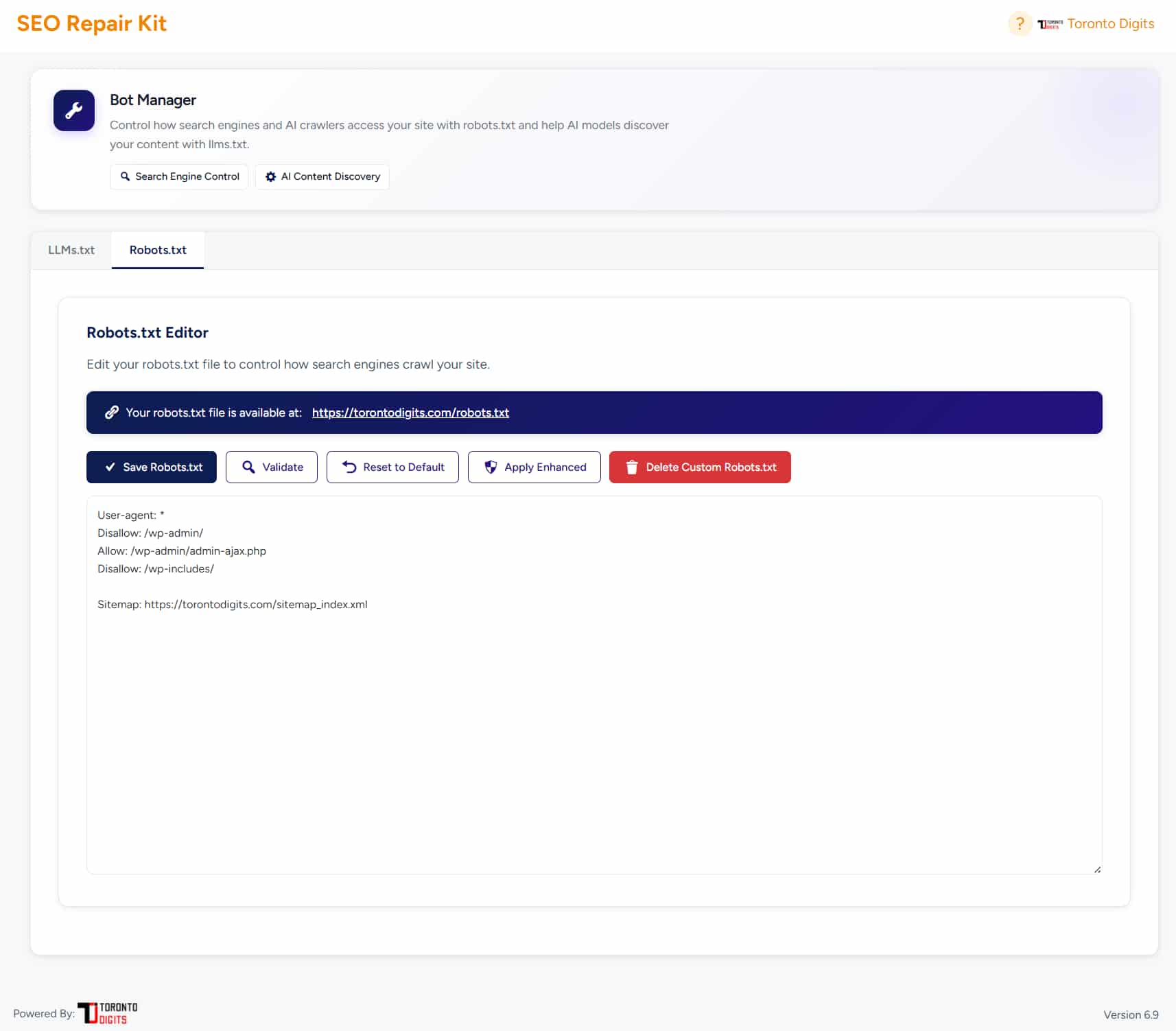The image size is (1176, 1031).
Task: Click the 'Disallow: /wp-admin/' line
Action: click(150, 533)
